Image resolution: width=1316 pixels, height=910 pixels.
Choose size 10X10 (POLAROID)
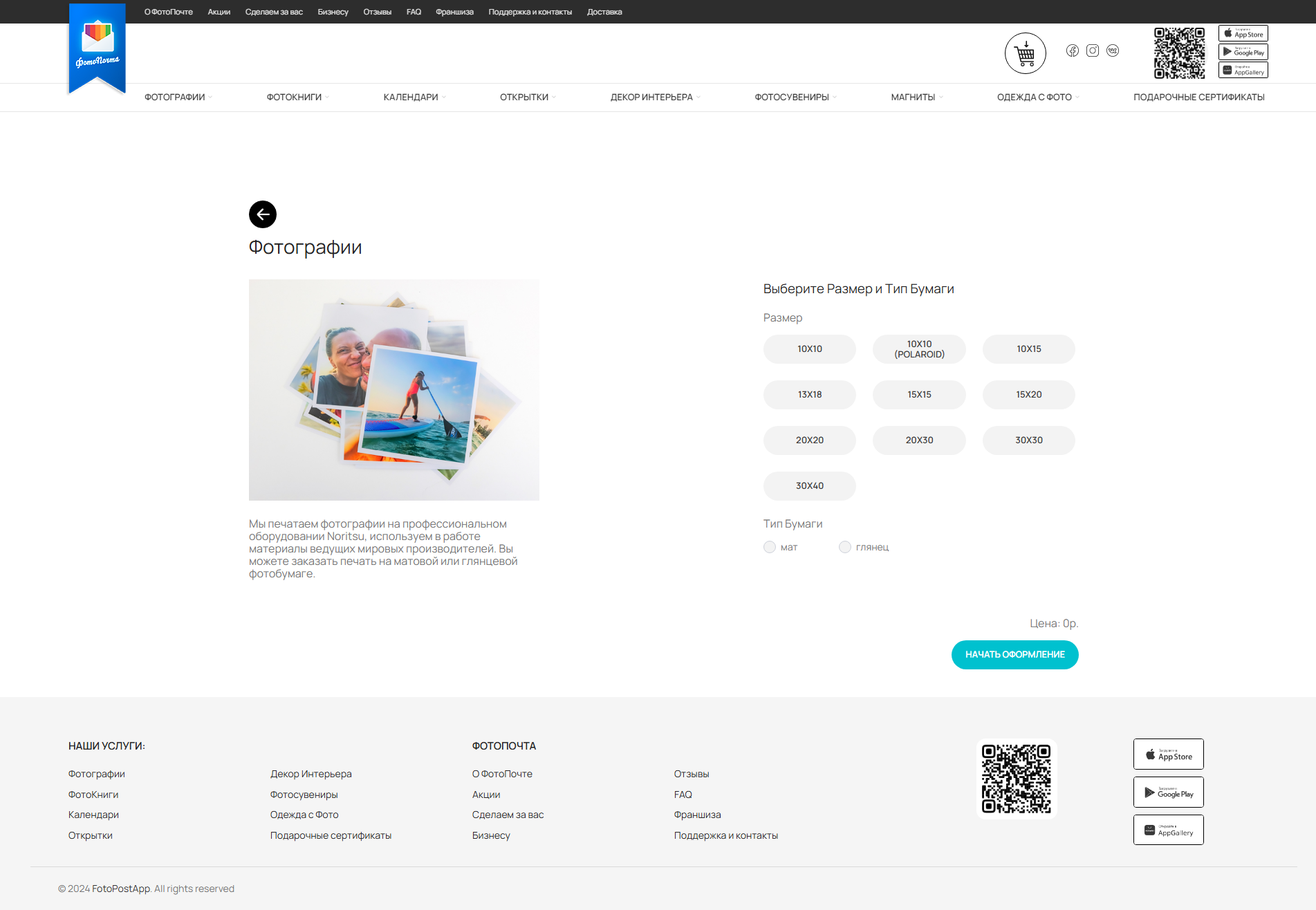click(x=919, y=349)
